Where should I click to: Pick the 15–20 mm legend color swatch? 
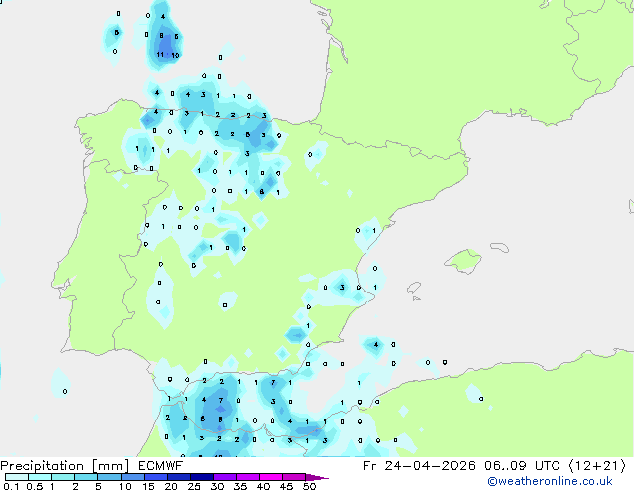pos(156,477)
